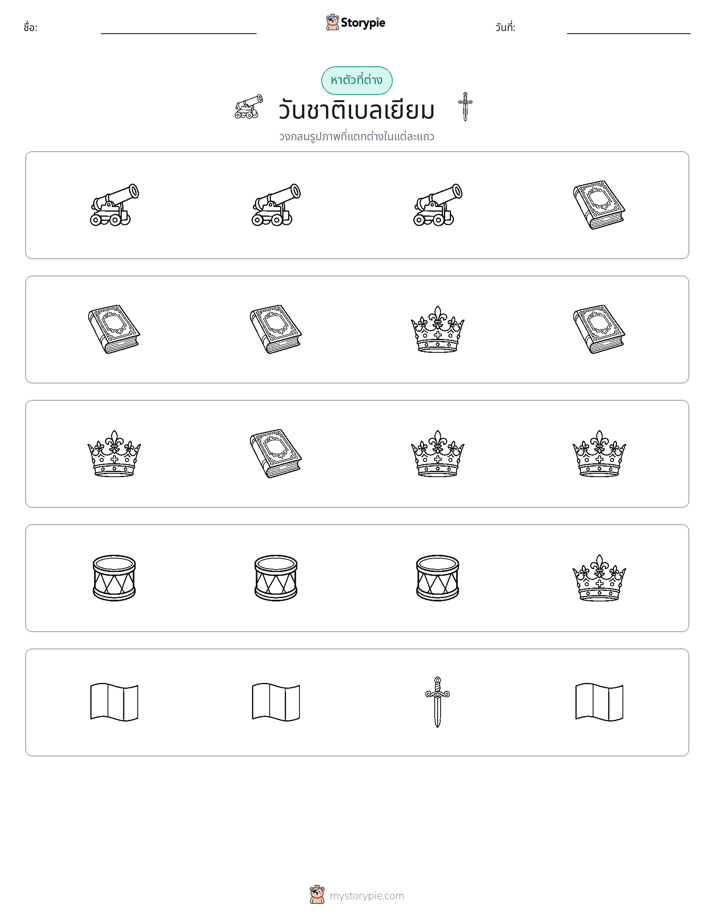Click the Storypie logo at top
This screenshot has width=714, height=924.
[356, 22]
